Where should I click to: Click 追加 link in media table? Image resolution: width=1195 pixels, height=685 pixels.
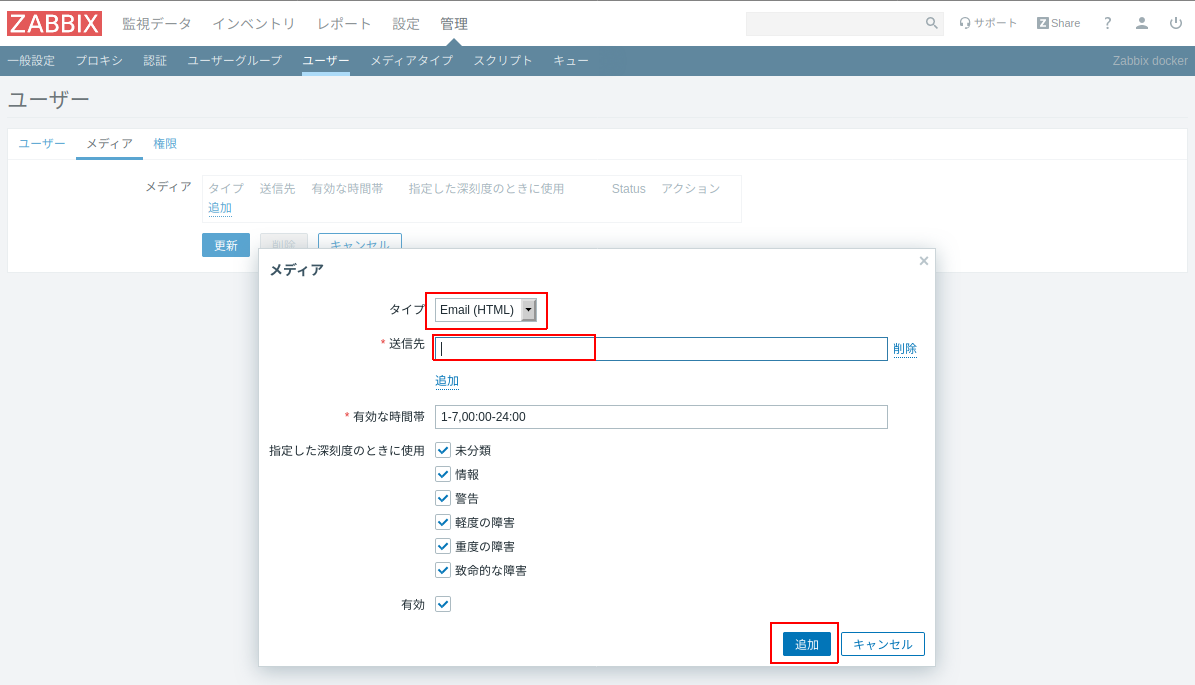click(x=219, y=208)
